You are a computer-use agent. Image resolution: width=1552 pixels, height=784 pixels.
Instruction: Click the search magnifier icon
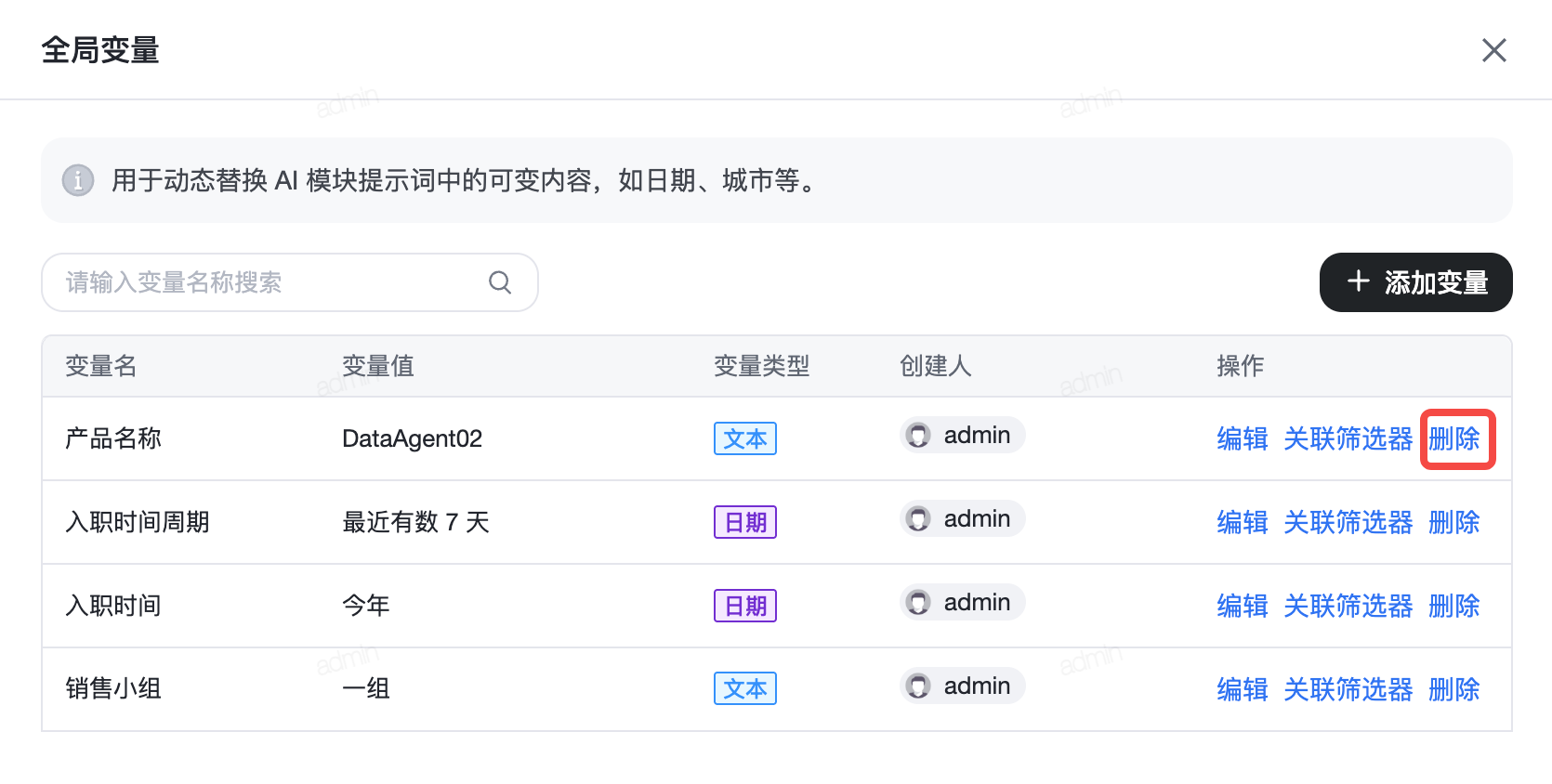point(500,282)
